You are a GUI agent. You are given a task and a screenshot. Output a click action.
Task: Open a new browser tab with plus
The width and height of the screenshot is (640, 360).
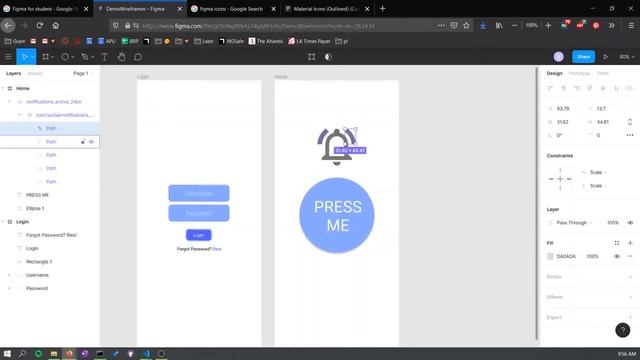tap(382, 9)
